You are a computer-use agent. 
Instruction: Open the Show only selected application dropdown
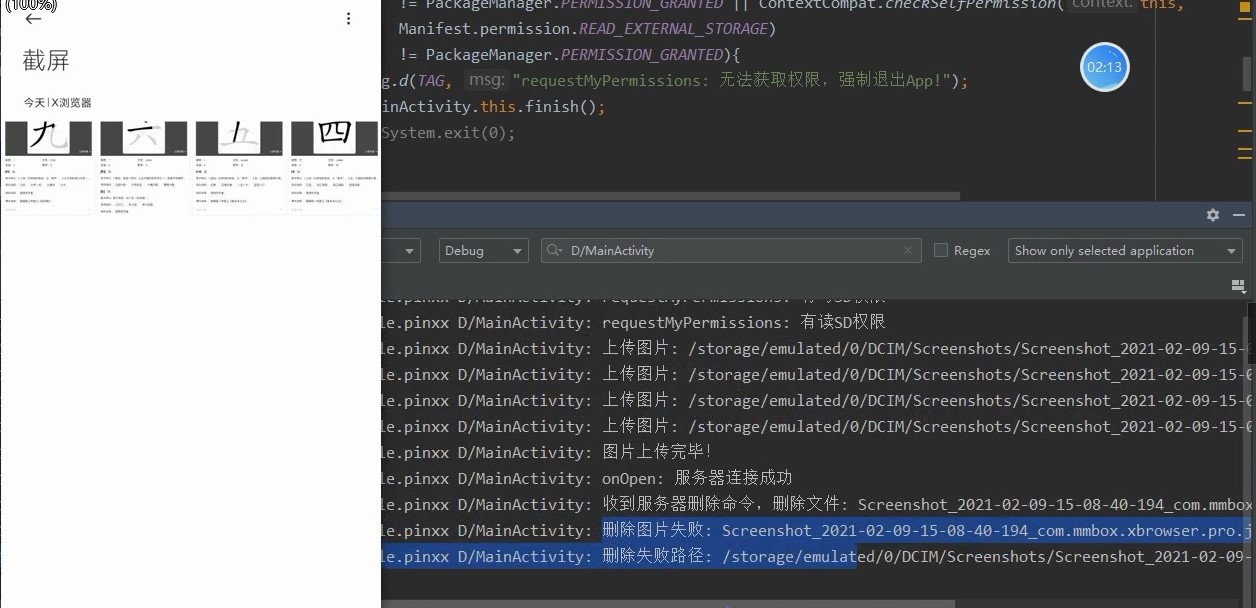point(1124,250)
